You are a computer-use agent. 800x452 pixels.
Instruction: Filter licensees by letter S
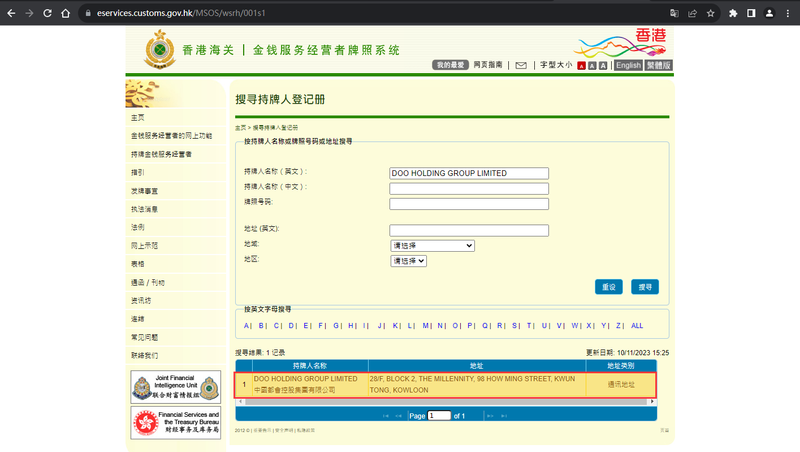(514, 325)
